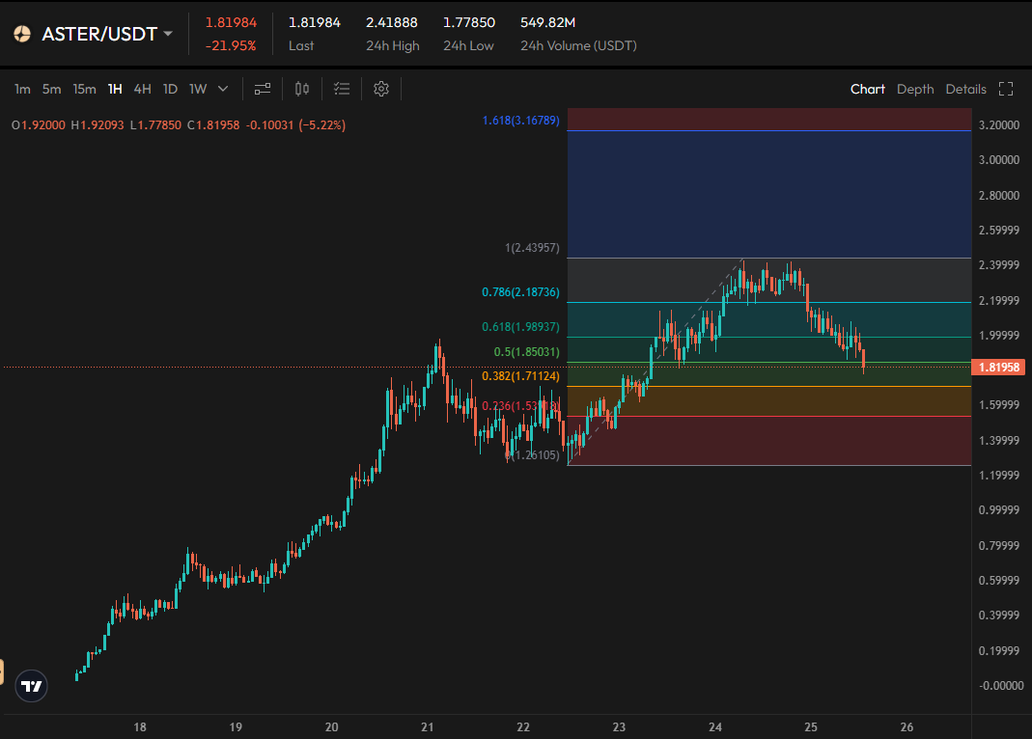Click the 24h Volume value 549.82M

548,22
